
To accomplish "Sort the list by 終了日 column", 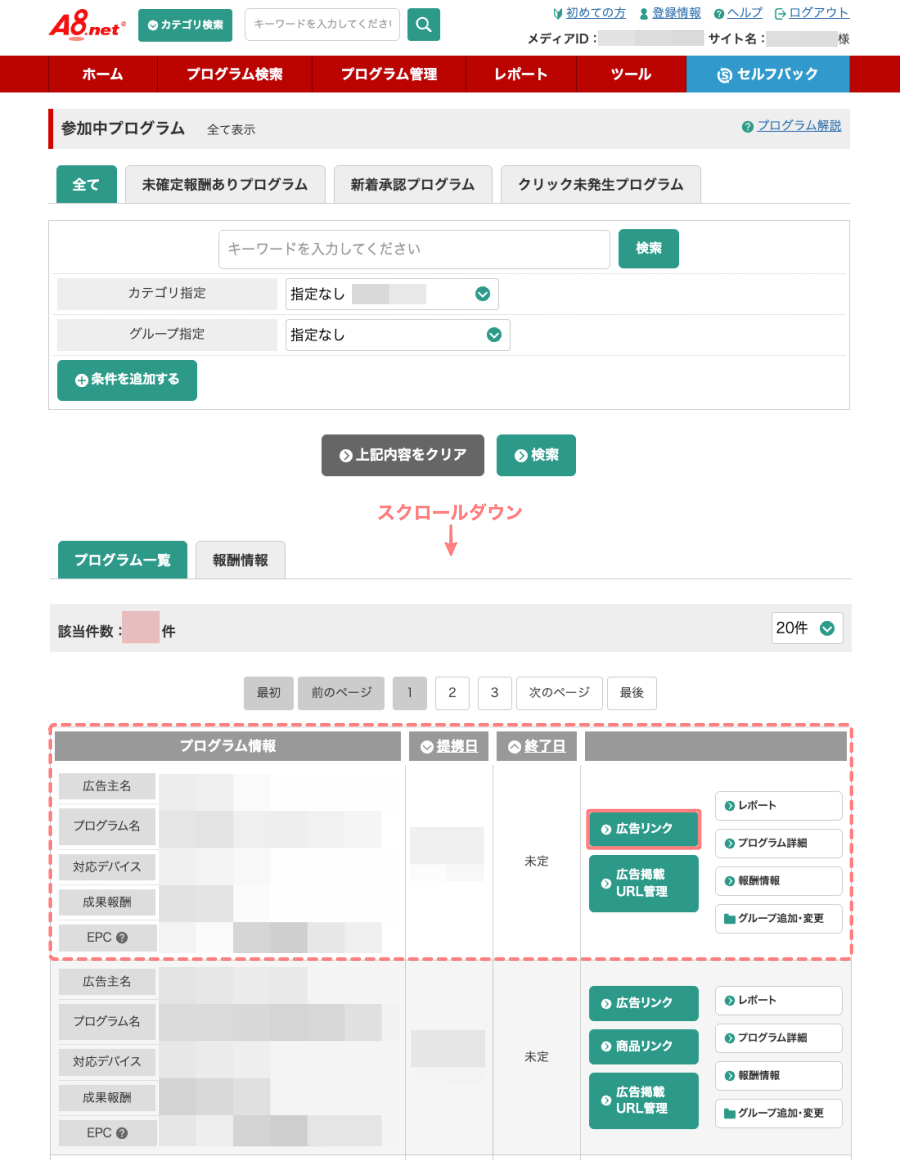I will [536, 746].
